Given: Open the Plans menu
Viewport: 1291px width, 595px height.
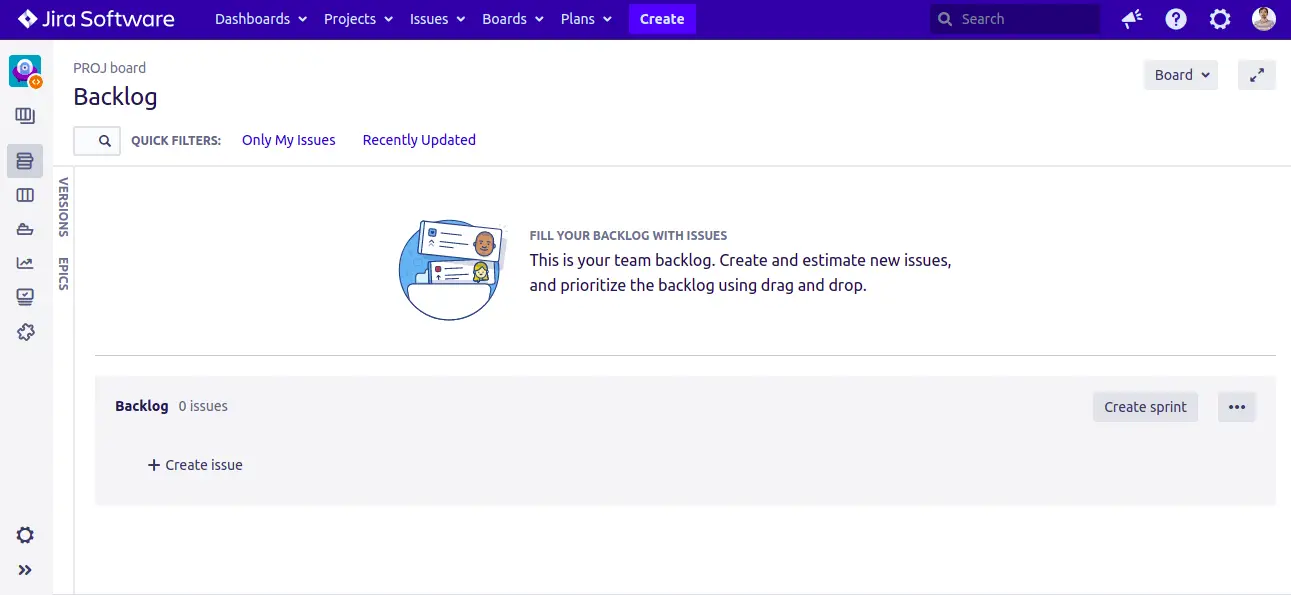Looking at the screenshot, I should (x=586, y=19).
